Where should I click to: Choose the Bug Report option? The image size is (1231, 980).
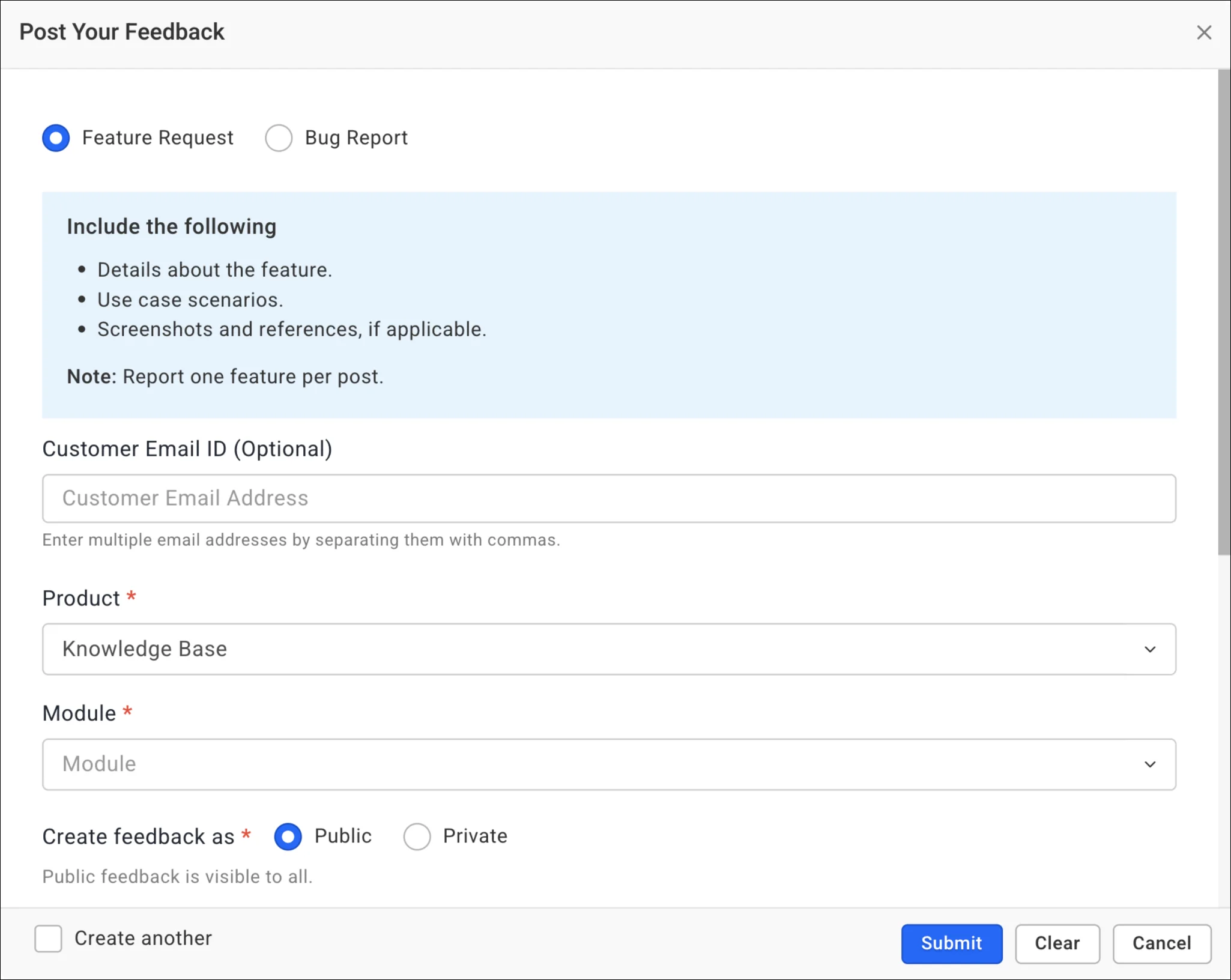[x=279, y=138]
